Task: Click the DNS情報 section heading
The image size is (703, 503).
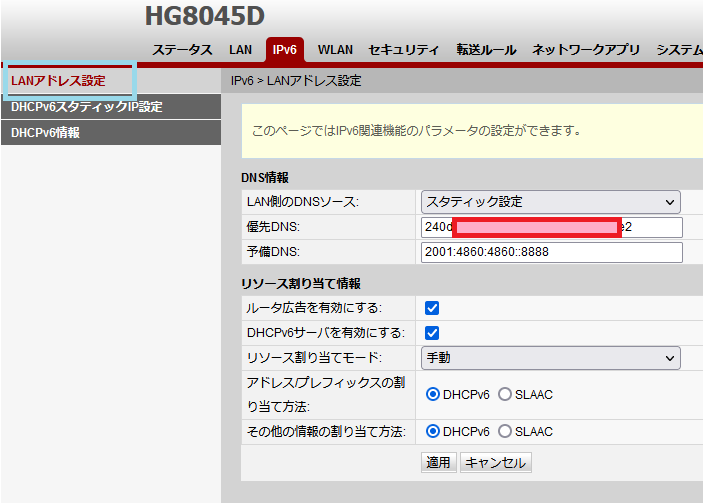Action: click(265, 178)
